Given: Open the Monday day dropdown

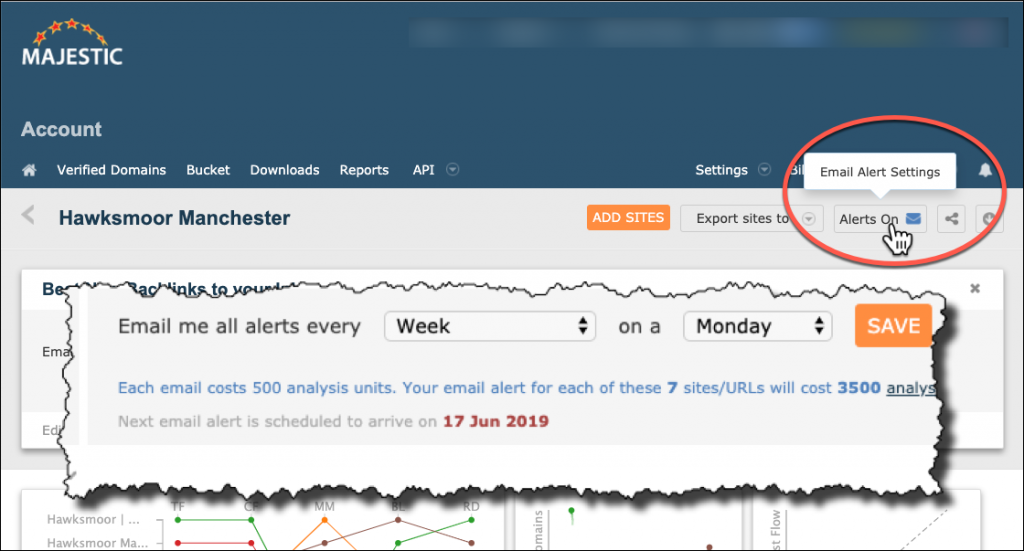Looking at the screenshot, I should point(758,326).
